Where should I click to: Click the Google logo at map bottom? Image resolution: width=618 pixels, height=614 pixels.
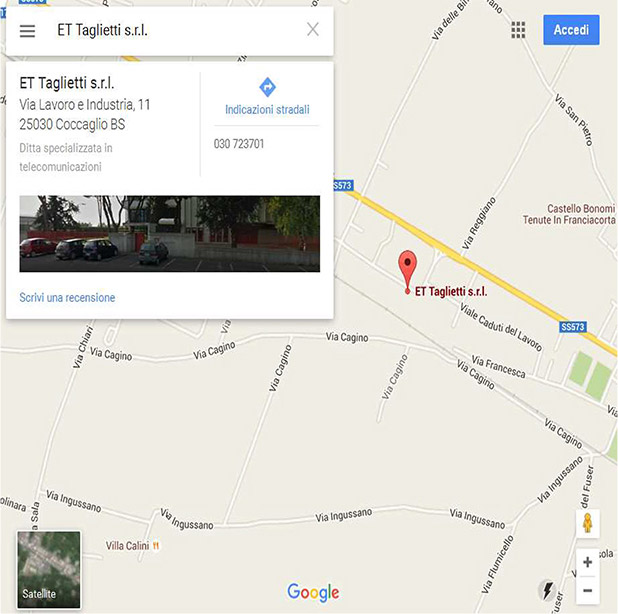pos(313,592)
